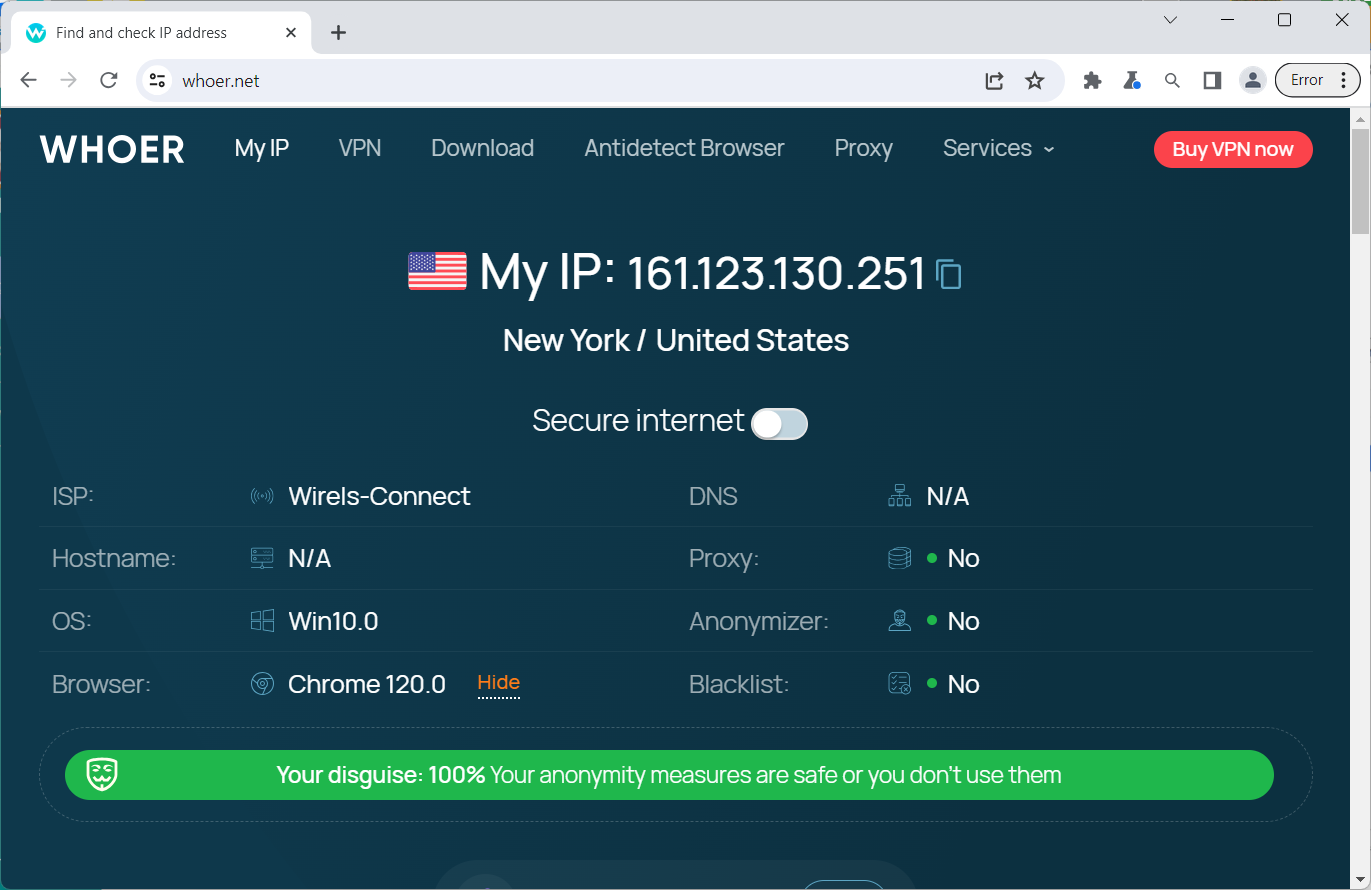Viewport: 1371px width, 890px height.
Task: Click the IP address 161.123.130.251 text
Action: pos(776,273)
